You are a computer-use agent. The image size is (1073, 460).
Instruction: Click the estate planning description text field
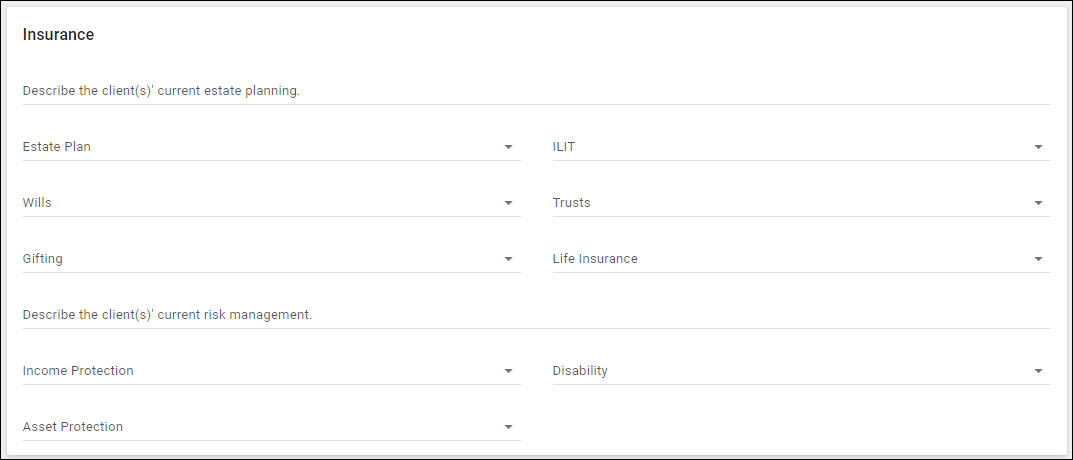pos(536,91)
